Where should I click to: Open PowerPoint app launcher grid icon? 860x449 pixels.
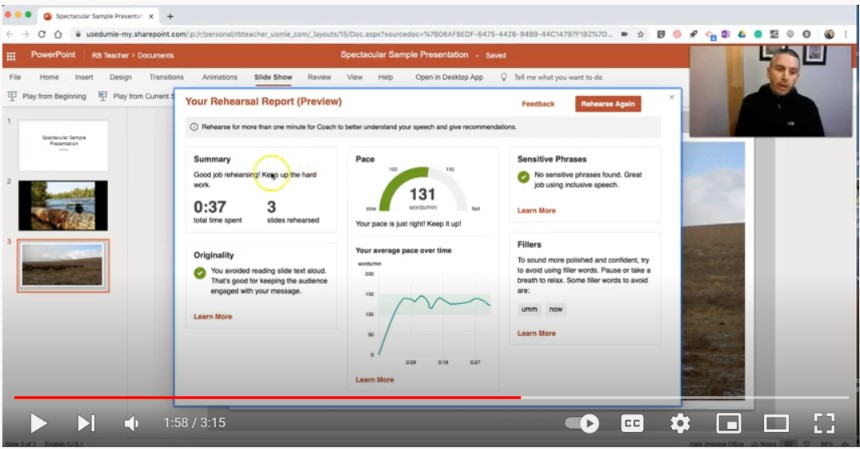[11, 55]
